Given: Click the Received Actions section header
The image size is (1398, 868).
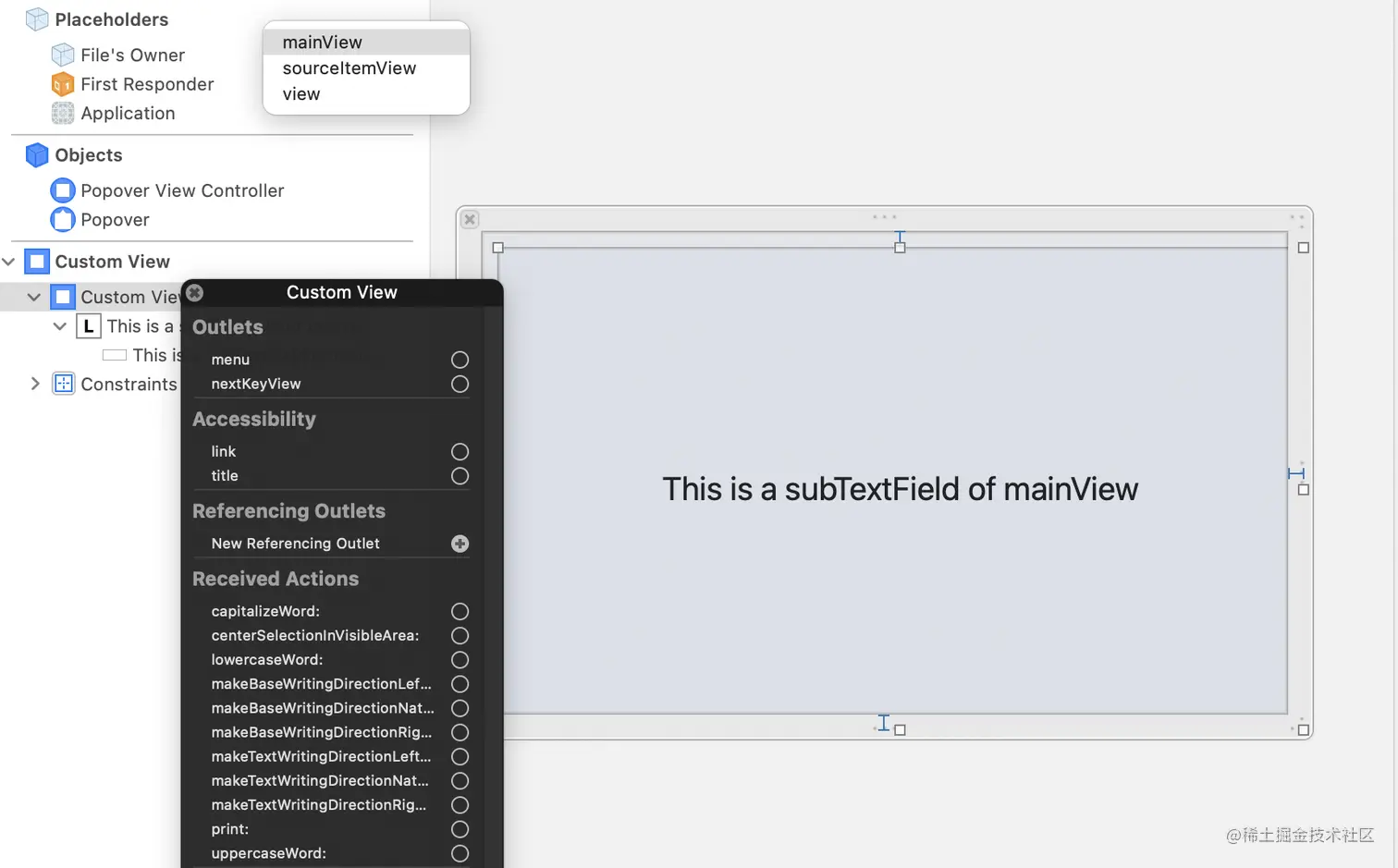Looking at the screenshot, I should (x=276, y=579).
